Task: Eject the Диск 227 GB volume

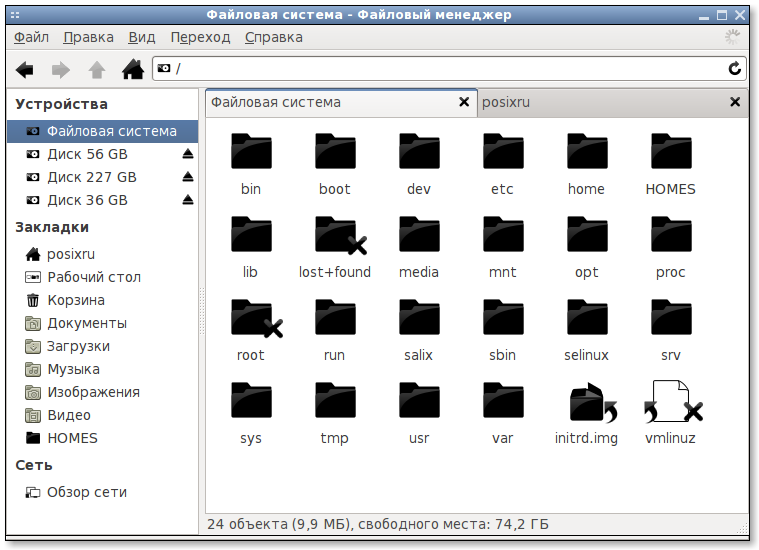Action: tap(188, 177)
